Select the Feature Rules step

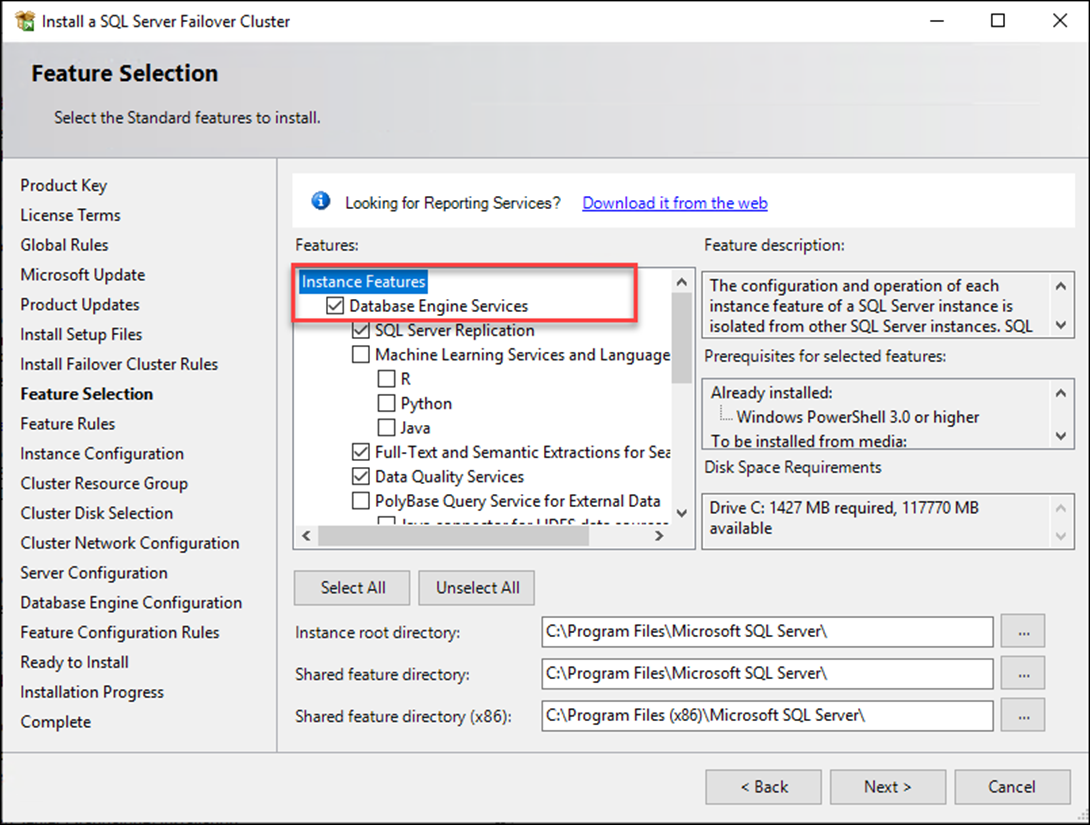click(67, 424)
